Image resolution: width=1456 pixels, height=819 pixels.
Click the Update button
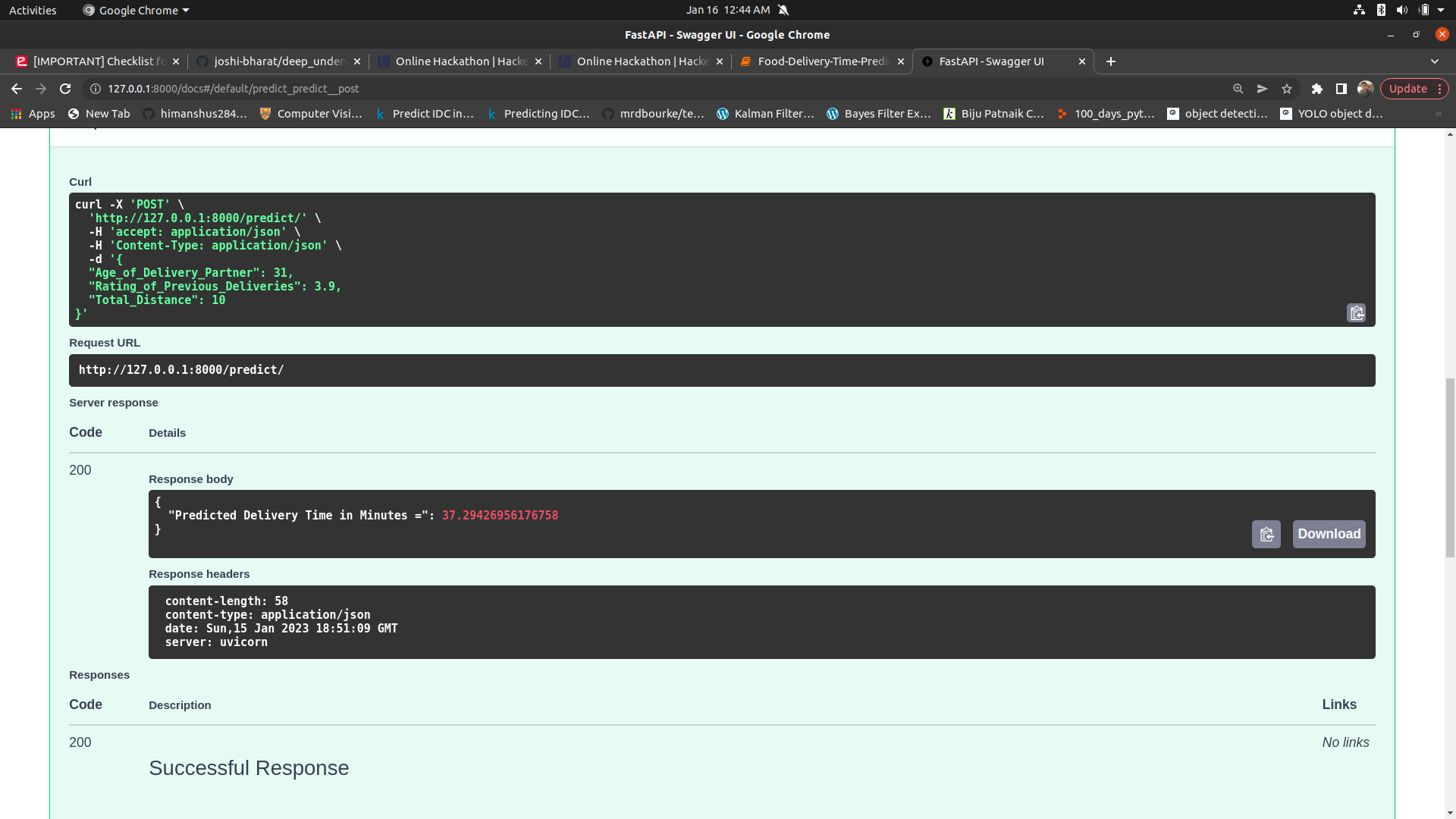1408,89
